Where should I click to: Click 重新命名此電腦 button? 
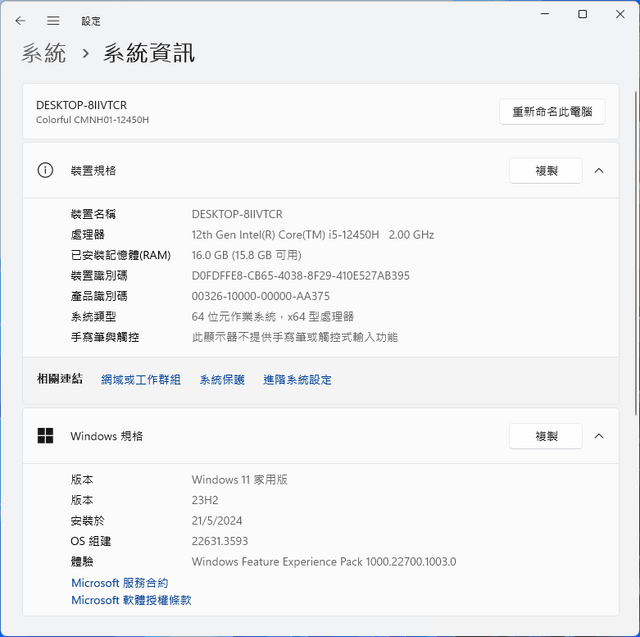point(552,111)
